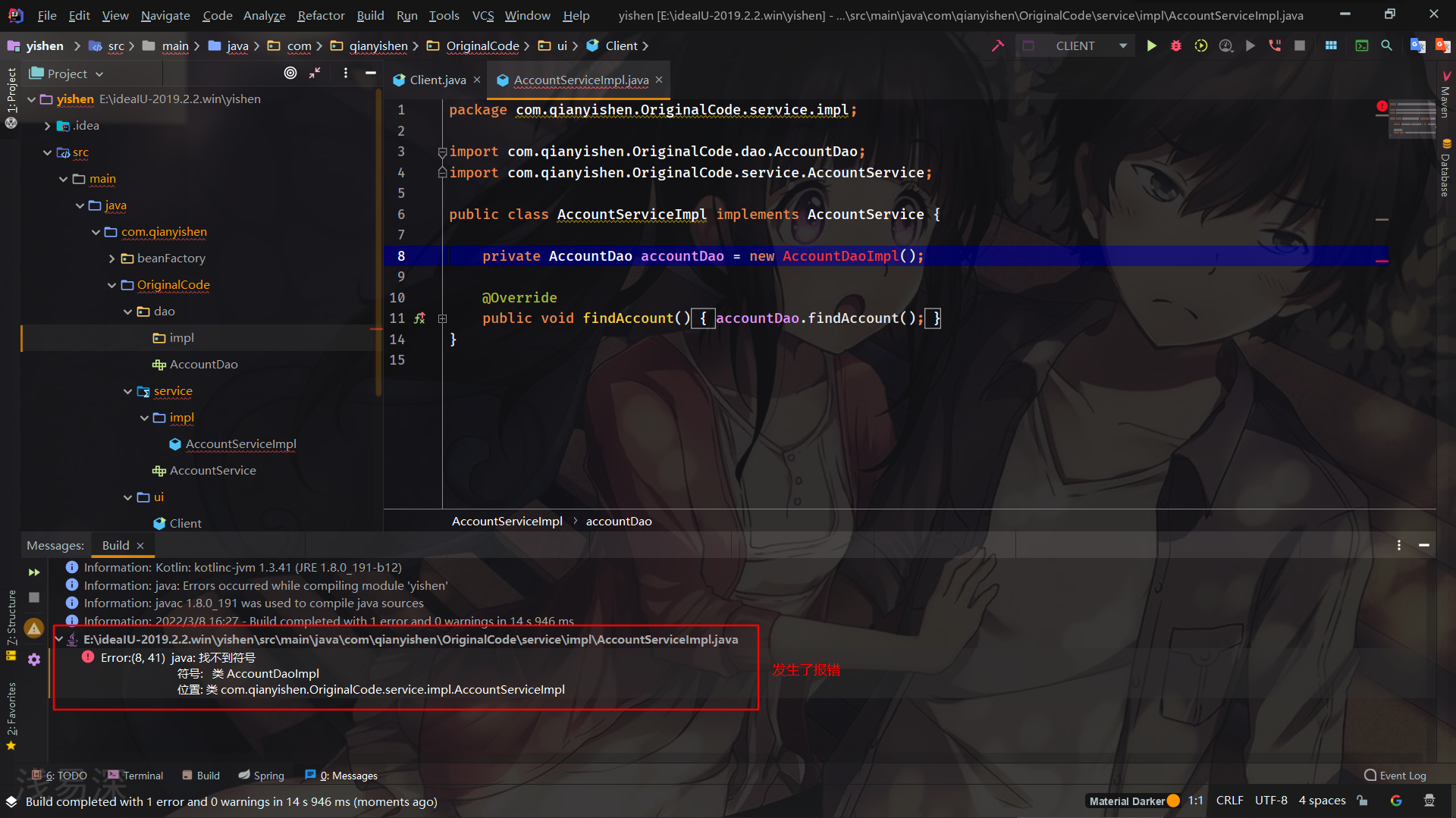This screenshot has width=1456, height=818.
Task: Locate current file with target icon in Project panel
Action: pyautogui.click(x=290, y=73)
